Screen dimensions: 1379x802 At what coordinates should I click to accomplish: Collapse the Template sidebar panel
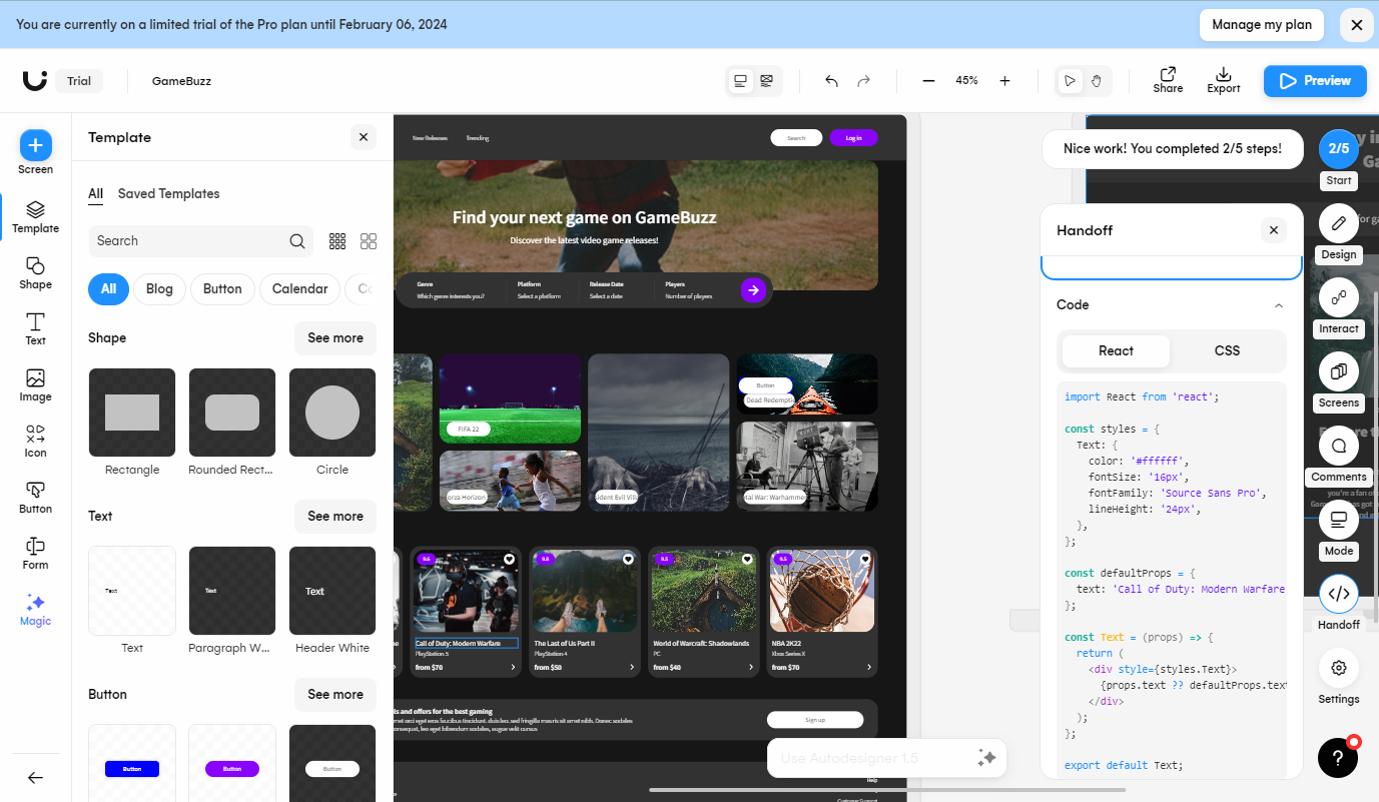coord(363,137)
